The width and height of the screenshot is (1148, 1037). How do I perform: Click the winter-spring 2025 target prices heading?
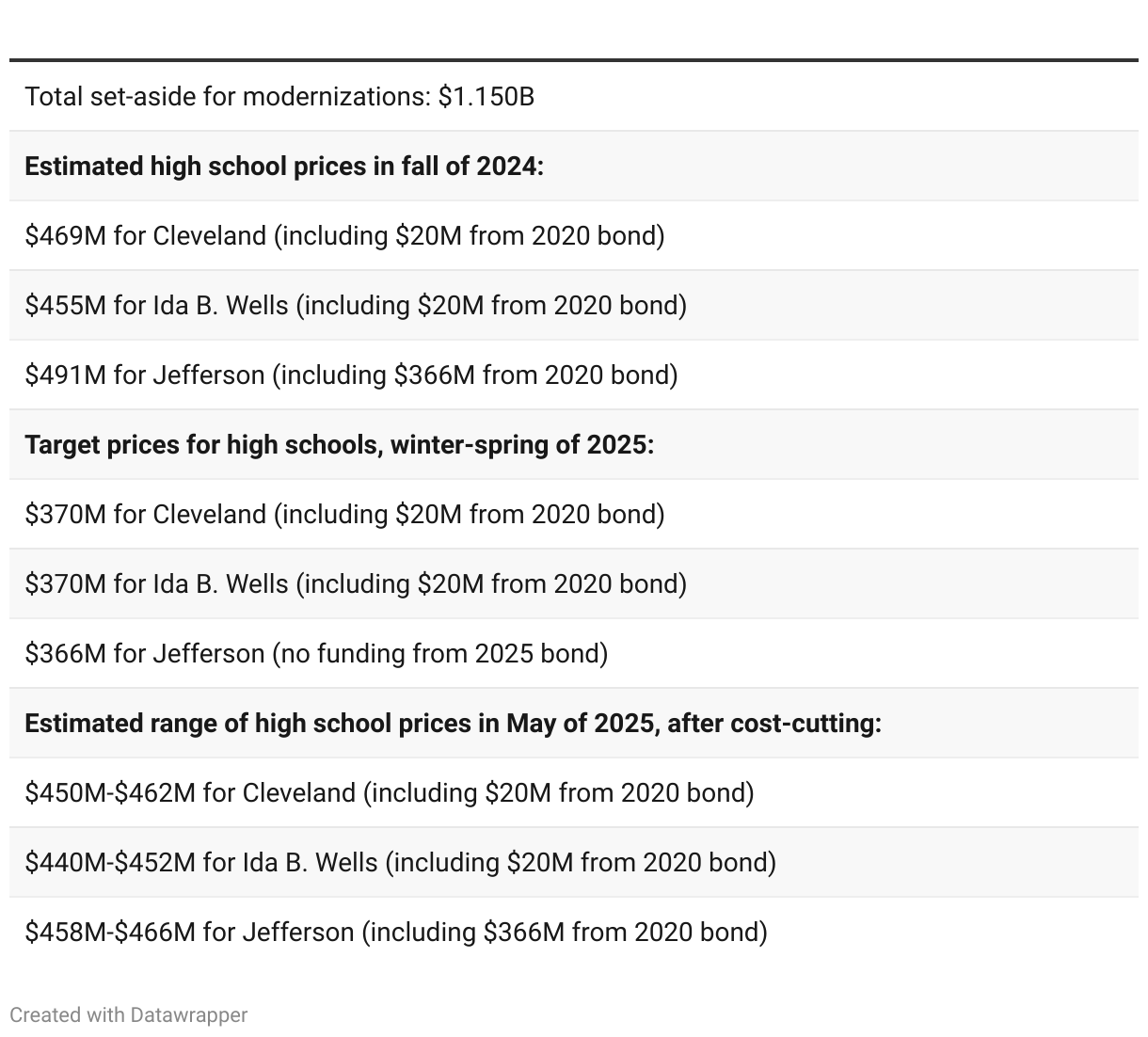(339, 445)
